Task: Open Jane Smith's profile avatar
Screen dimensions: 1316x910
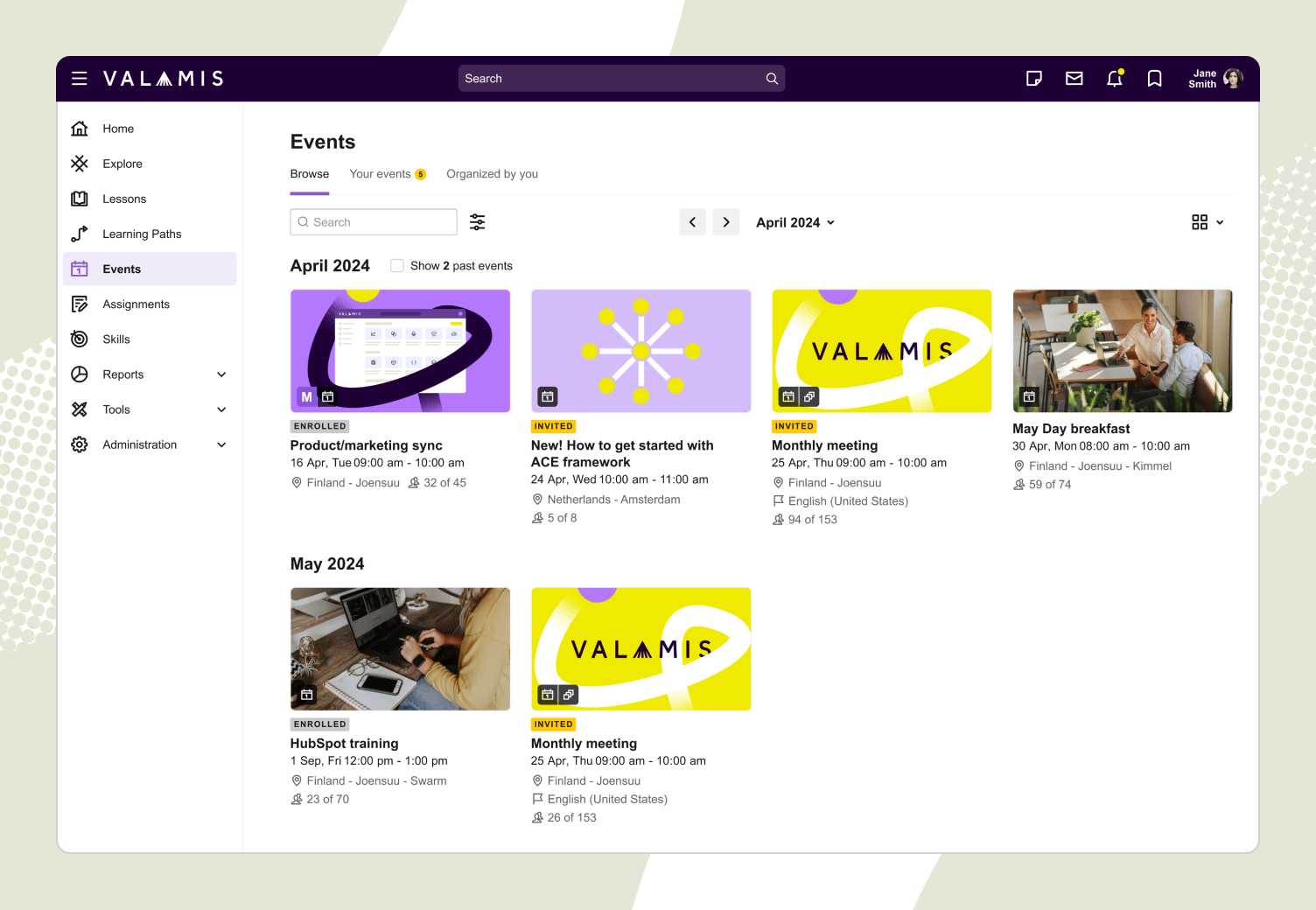Action: tap(1234, 79)
